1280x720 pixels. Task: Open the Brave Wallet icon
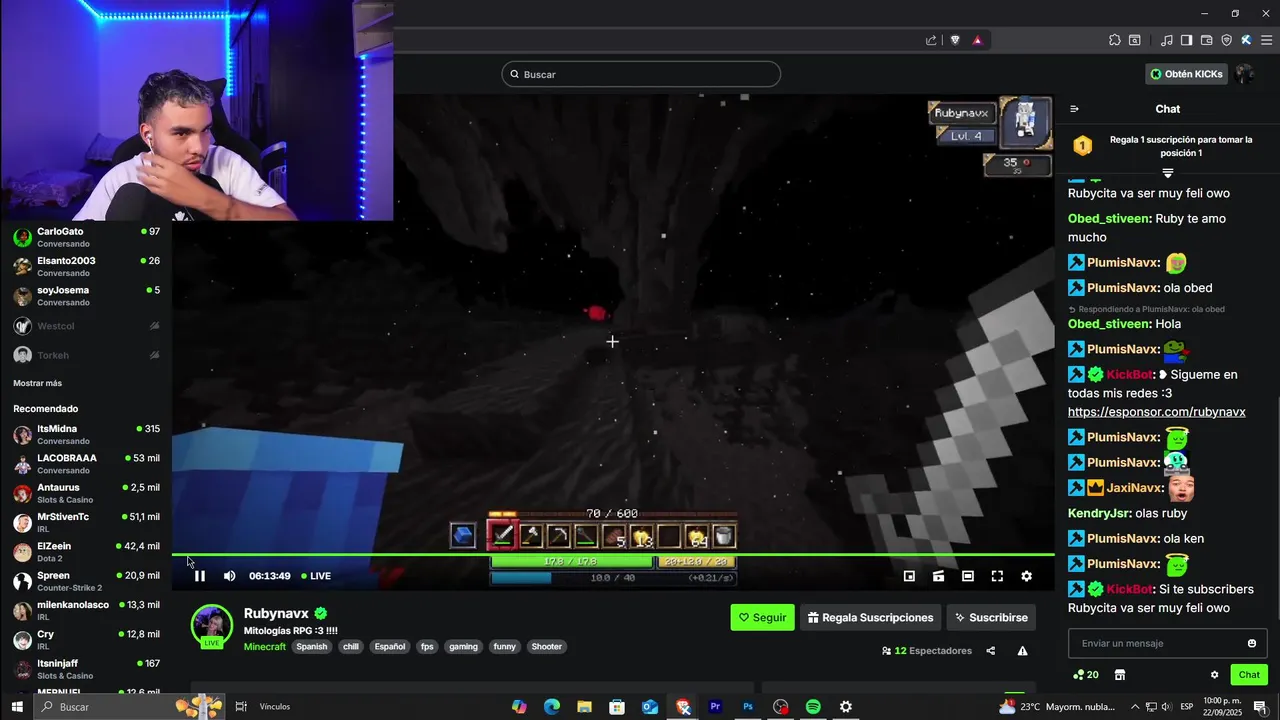click(1207, 40)
